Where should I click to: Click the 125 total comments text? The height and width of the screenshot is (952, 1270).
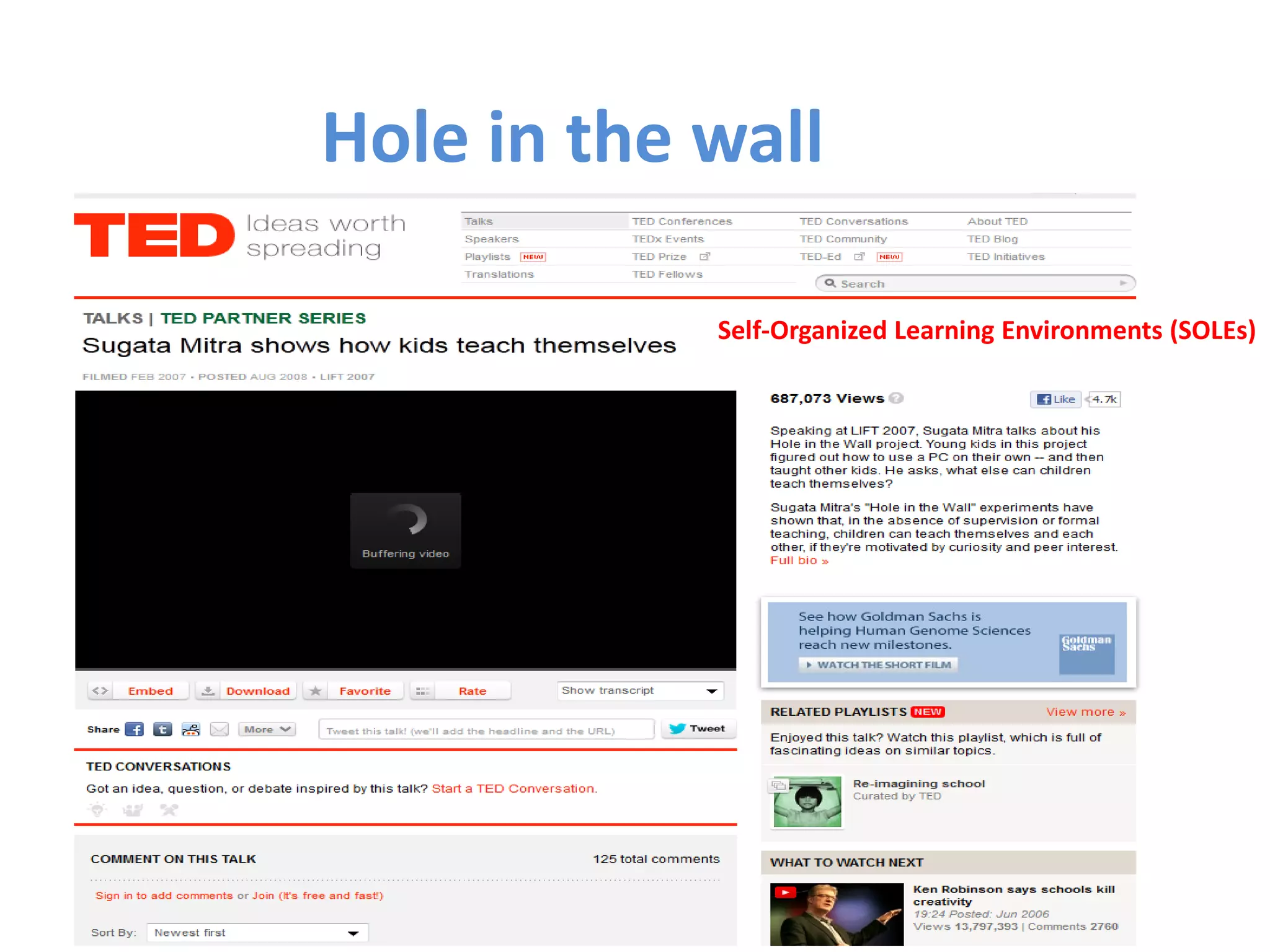656,859
